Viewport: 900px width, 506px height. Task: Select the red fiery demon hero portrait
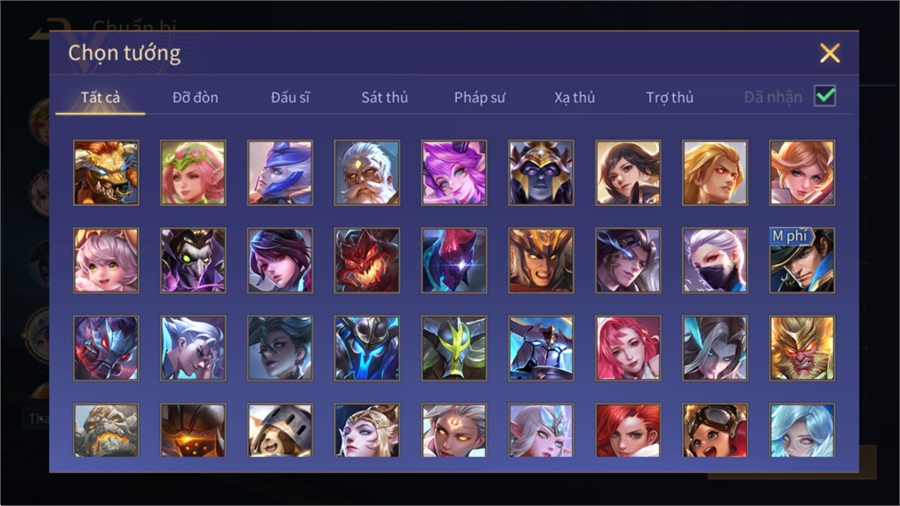click(x=367, y=260)
